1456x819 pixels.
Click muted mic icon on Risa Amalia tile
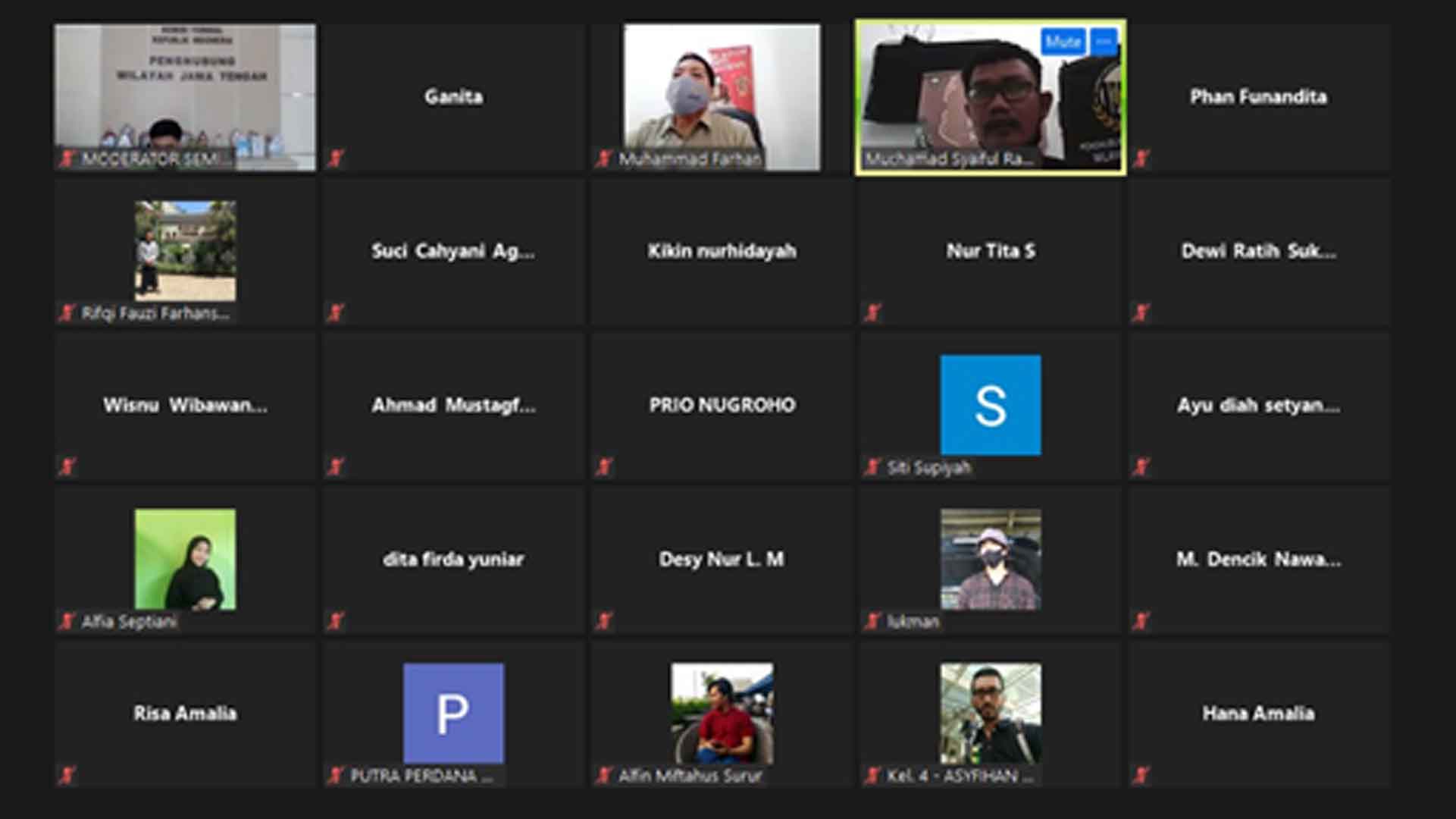67,775
